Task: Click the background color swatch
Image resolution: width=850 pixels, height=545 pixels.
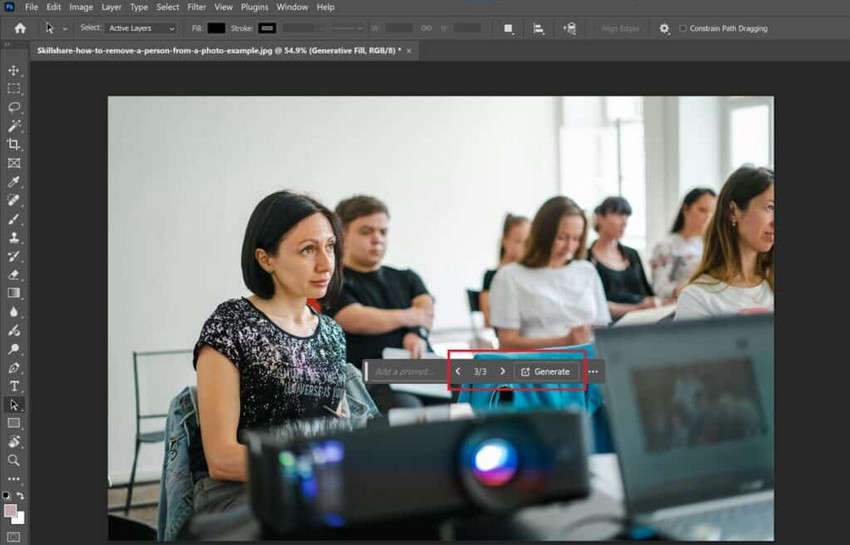Action: [x=19, y=518]
